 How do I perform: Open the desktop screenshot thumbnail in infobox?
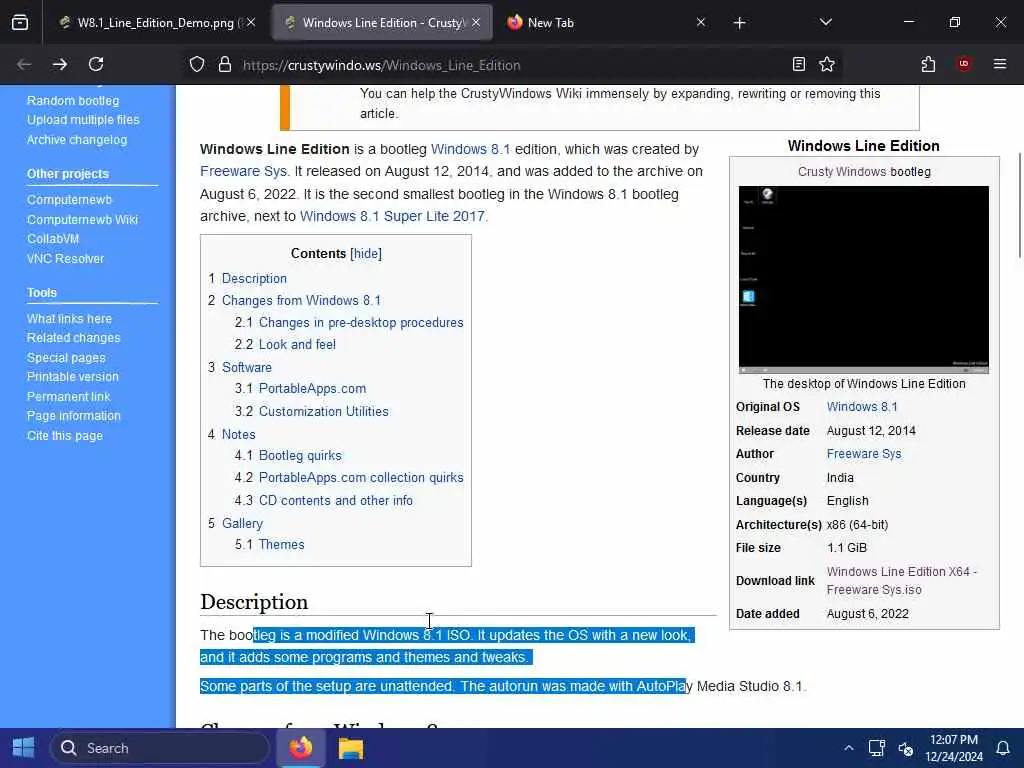(x=863, y=280)
